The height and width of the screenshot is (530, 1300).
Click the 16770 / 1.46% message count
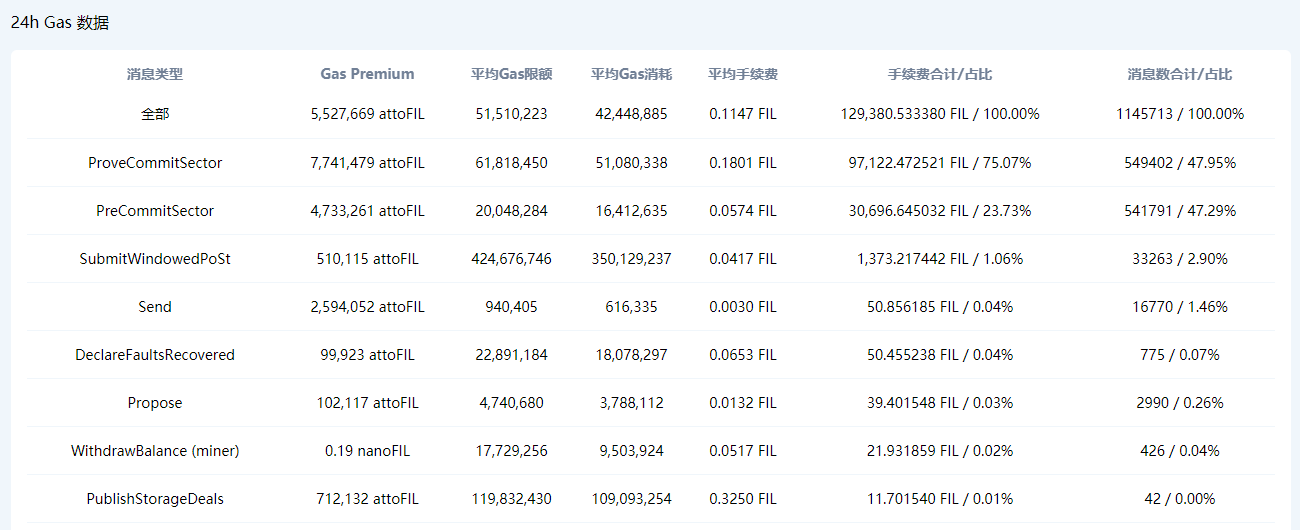1180,306
